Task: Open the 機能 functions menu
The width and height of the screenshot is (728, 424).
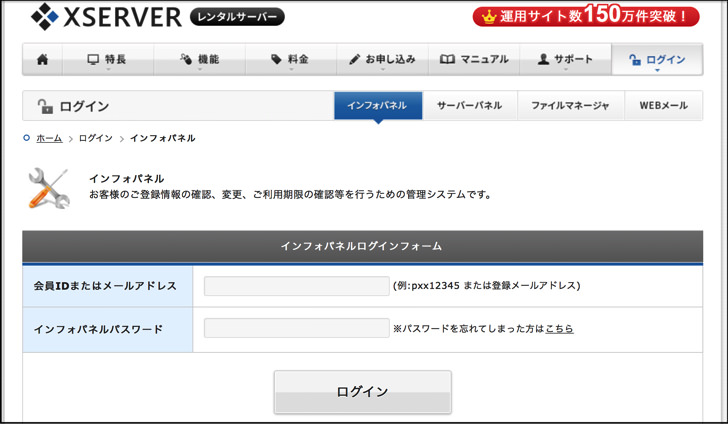Action: click(200, 59)
